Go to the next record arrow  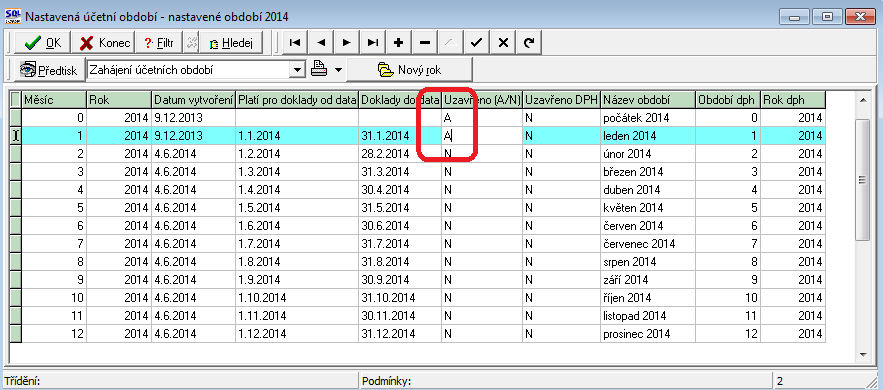click(x=346, y=43)
